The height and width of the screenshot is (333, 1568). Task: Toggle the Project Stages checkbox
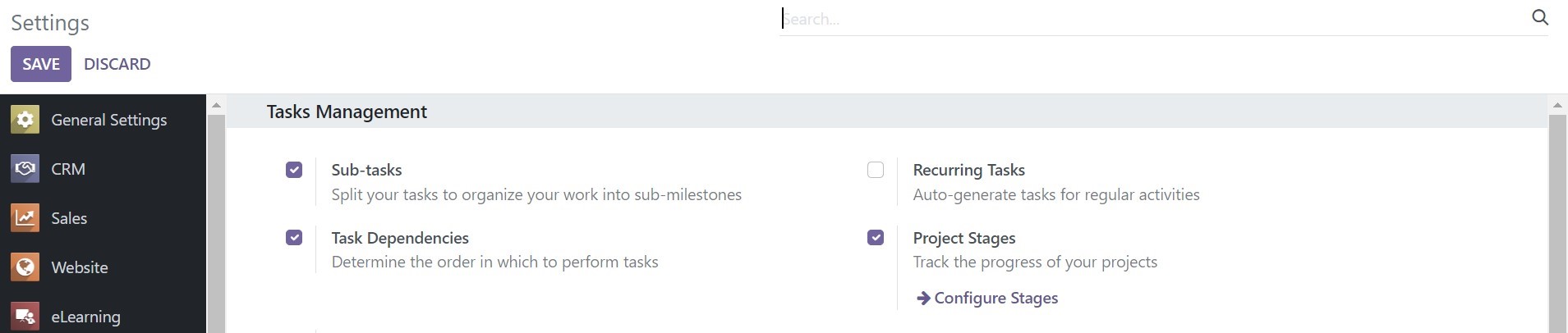pyautogui.click(x=876, y=238)
